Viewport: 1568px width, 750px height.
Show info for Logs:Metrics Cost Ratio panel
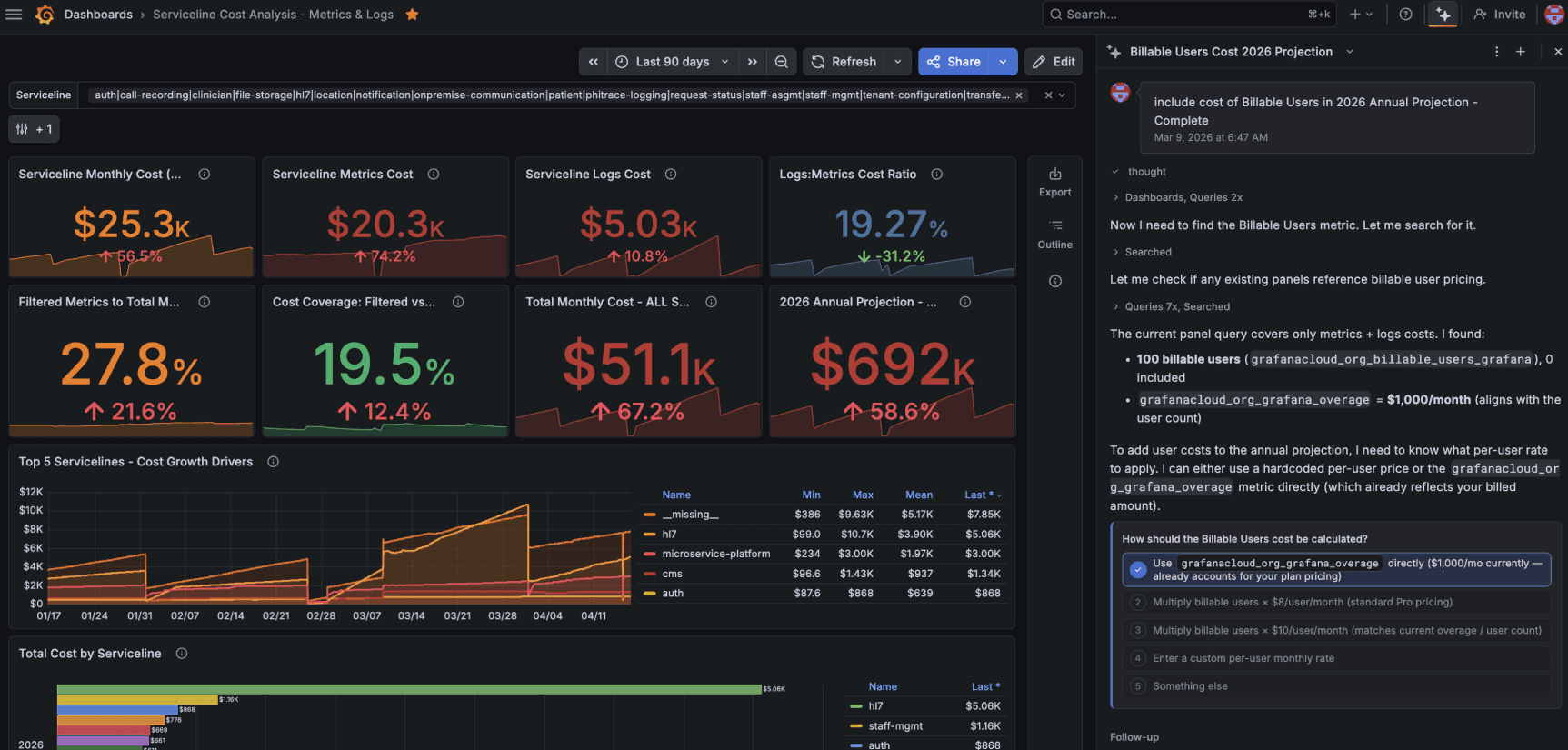[937, 175]
